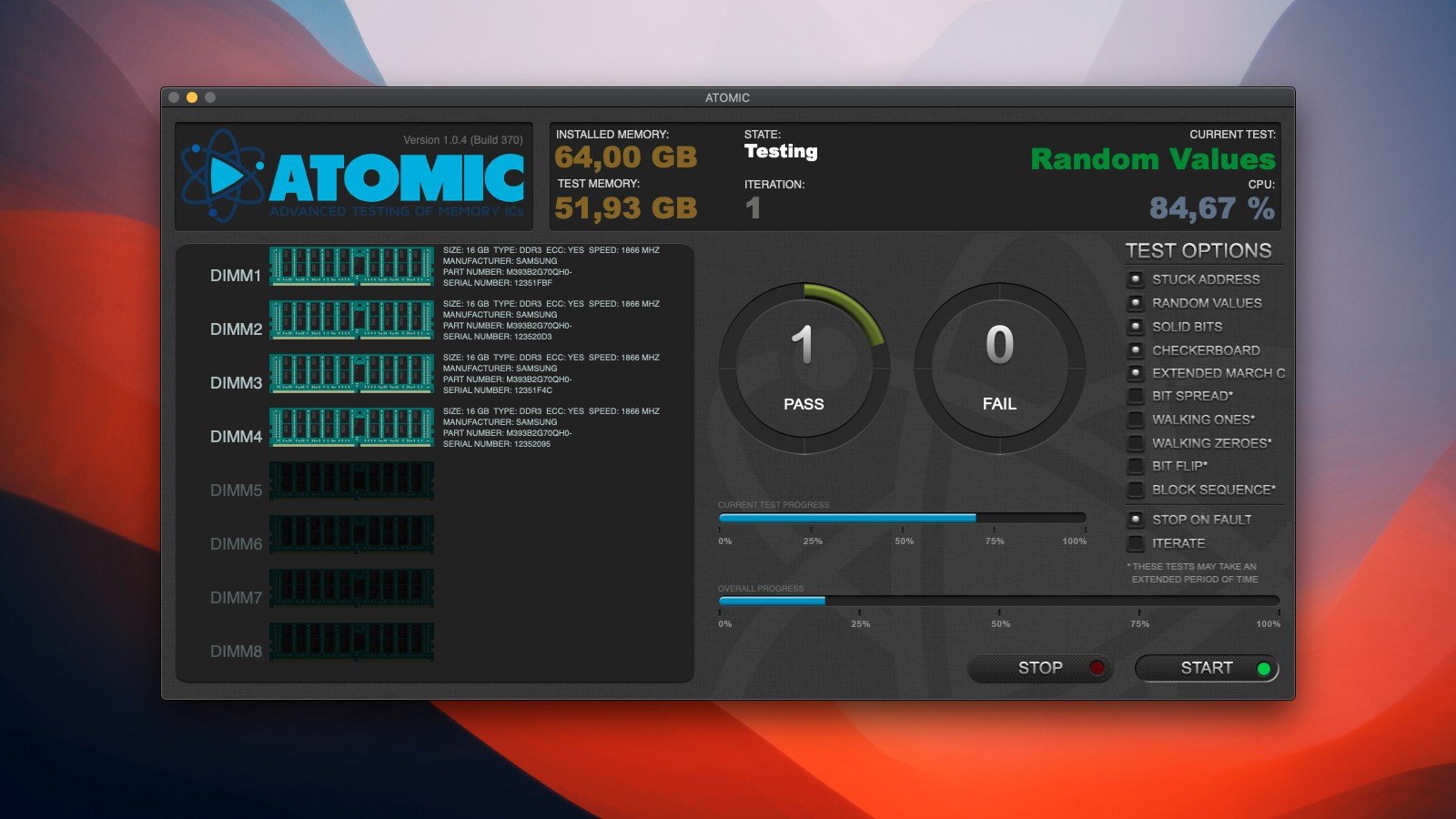Image resolution: width=1456 pixels, height=819 pixels.
Task: Click the overall progress bar
Action: (x=998, y=601)
